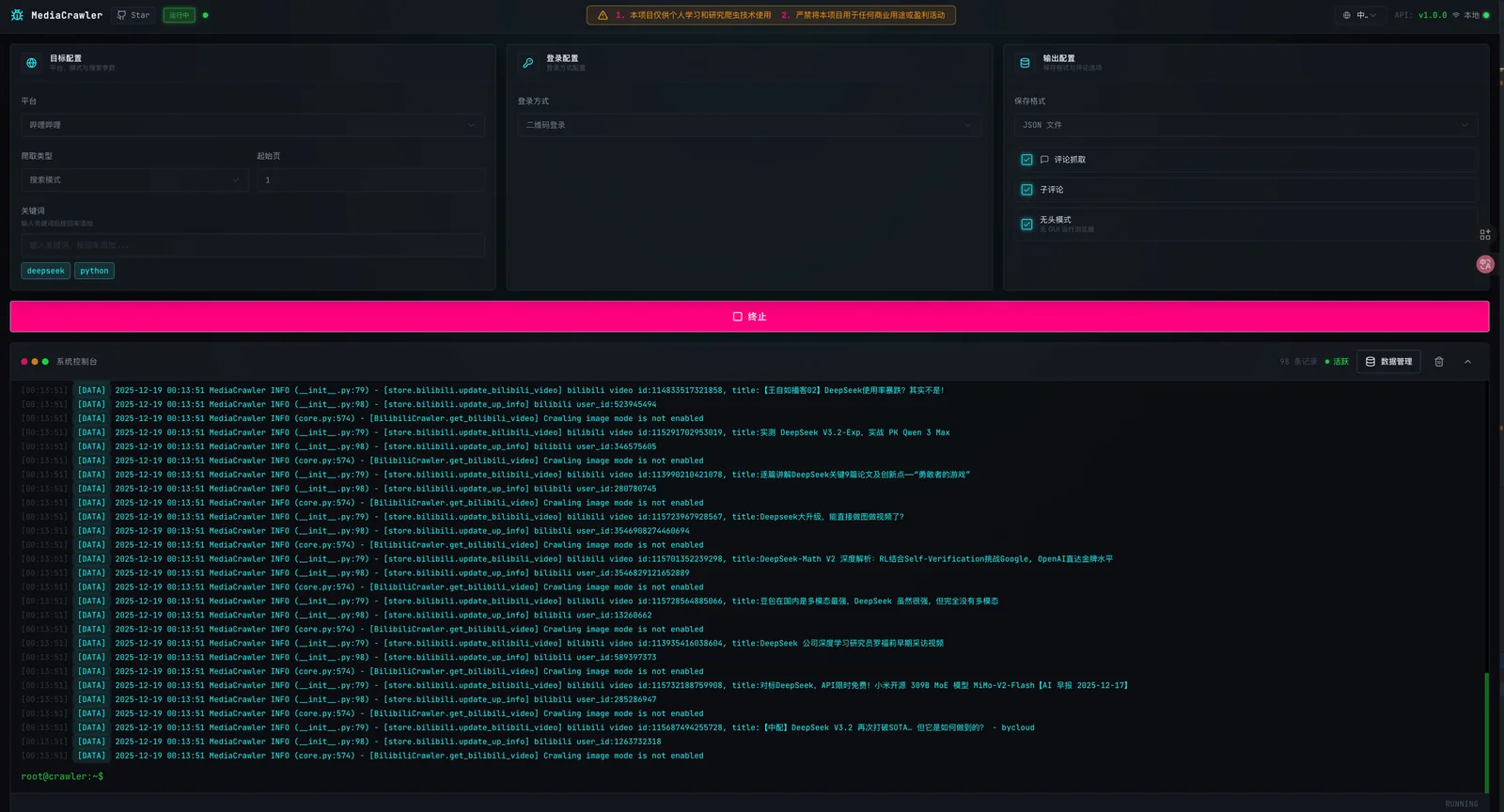The height and width of the screenshot is (812, 1504).
Task: Click the deepseek keyword tag
Action: pyautogui.click(x=46, y=271)
